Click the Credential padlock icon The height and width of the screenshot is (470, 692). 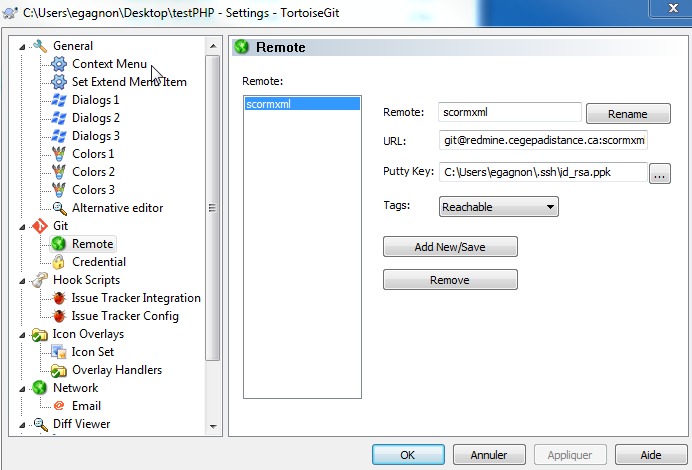click(59, 262)
